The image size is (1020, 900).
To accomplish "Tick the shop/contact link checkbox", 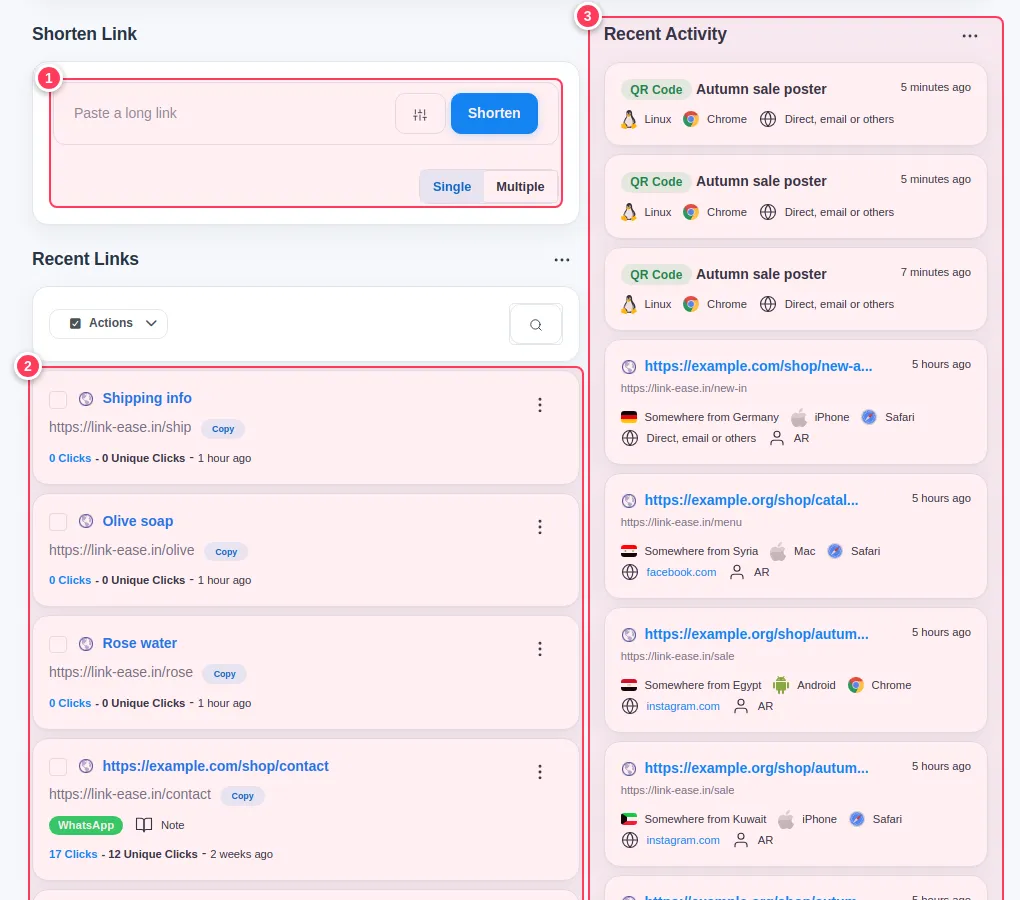I will pos(58,767).
